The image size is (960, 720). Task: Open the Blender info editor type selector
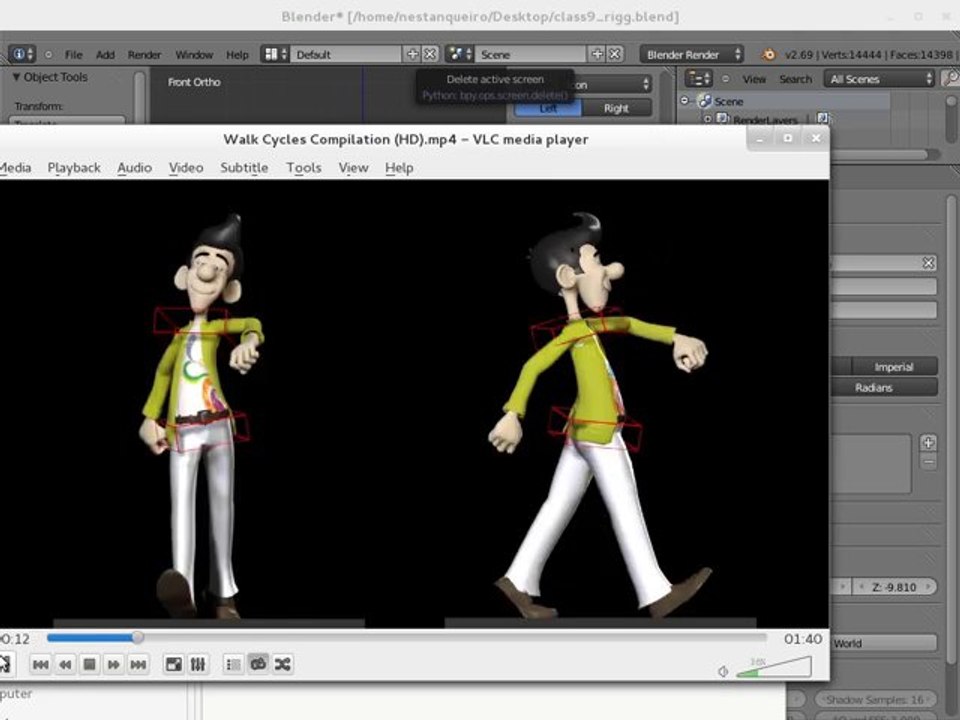pos(22,54)
